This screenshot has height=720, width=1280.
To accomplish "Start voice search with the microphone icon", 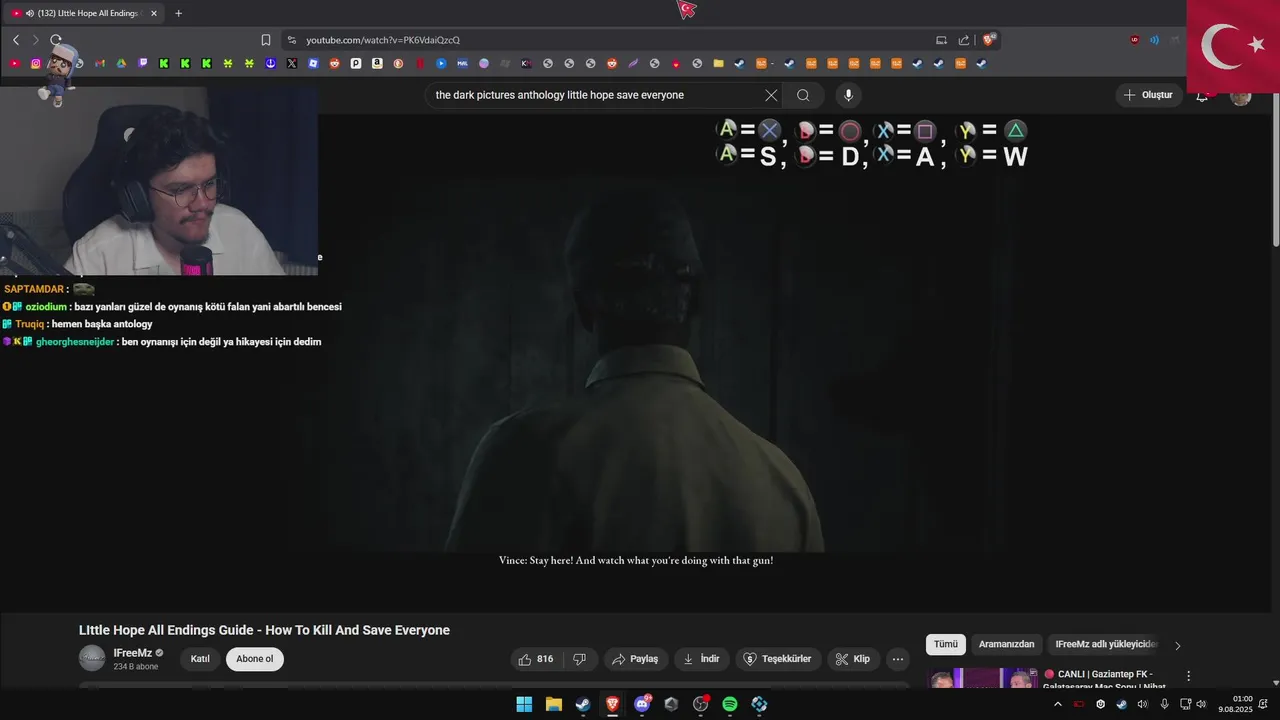I will pos(848,95).
